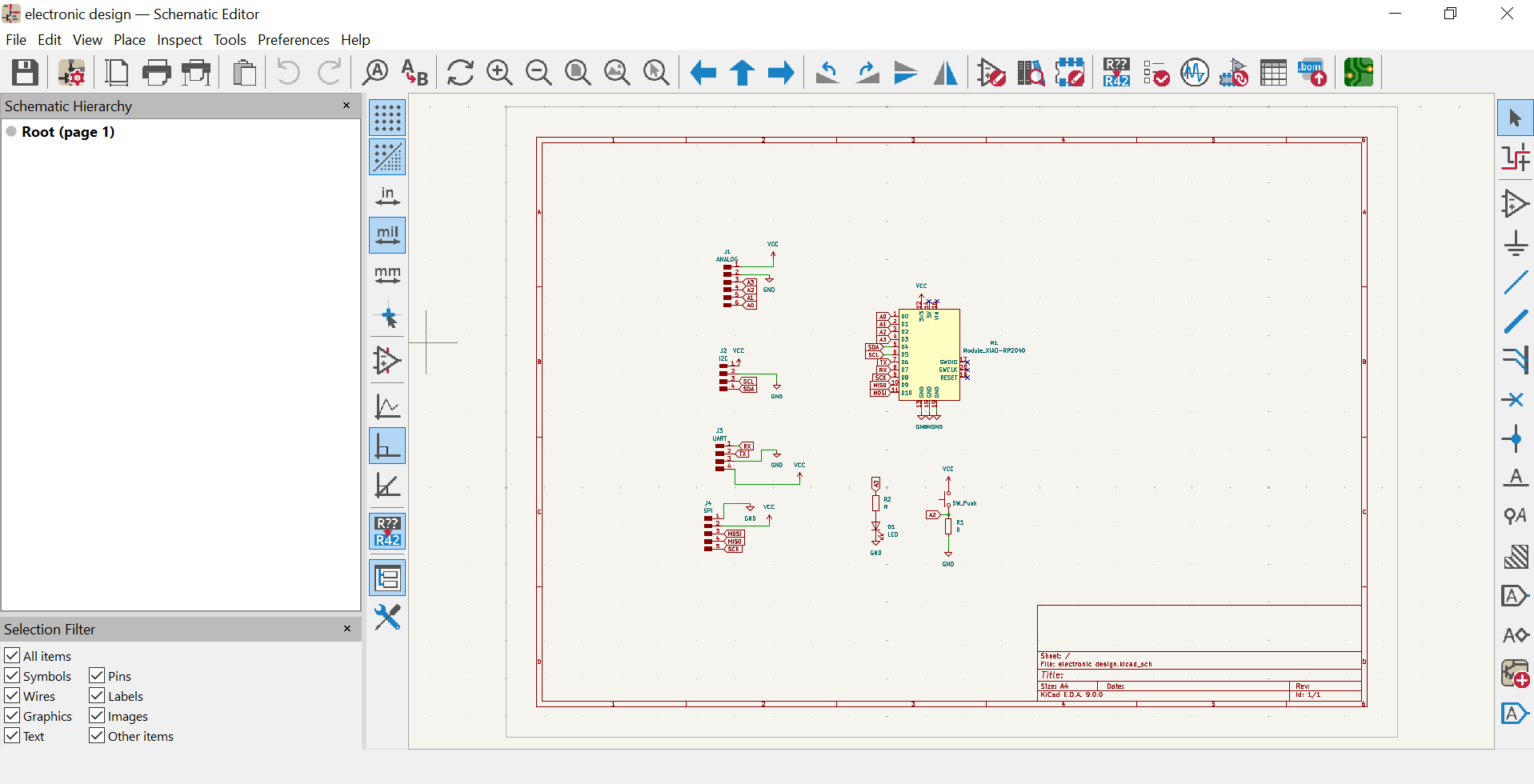Click the Refresh view icon
The image size is (1534, 784).
460,73
